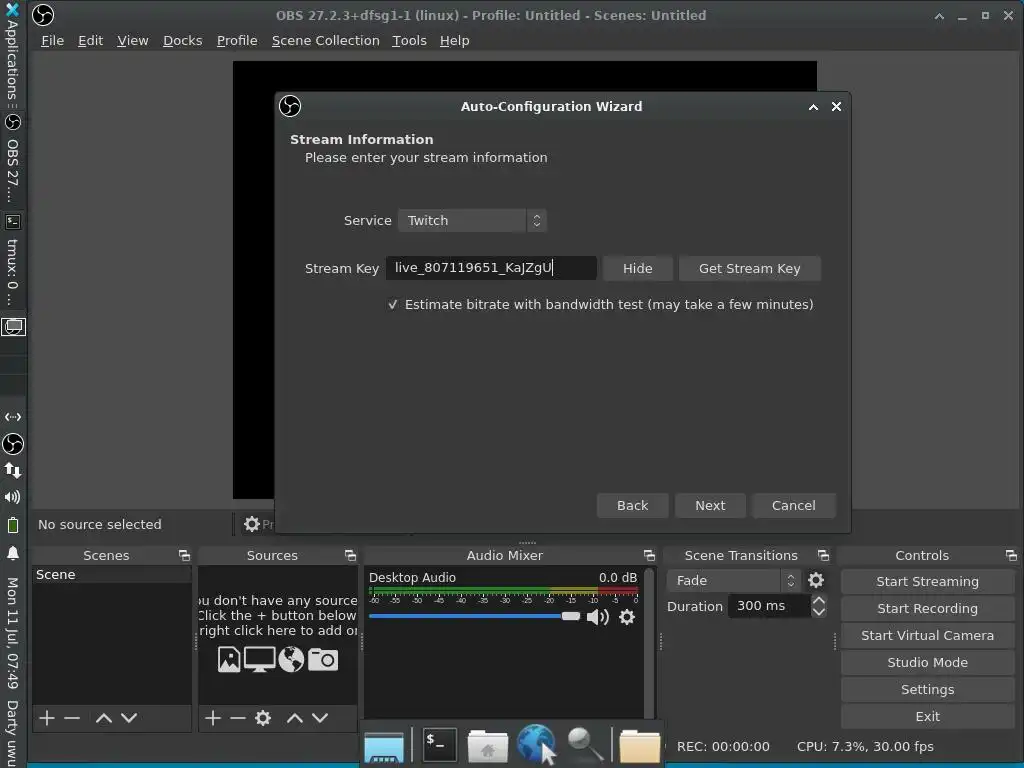This screenshot has width=1024, height=768.
Task: Open Settings from Controls
Action: (x=927, y=690)
